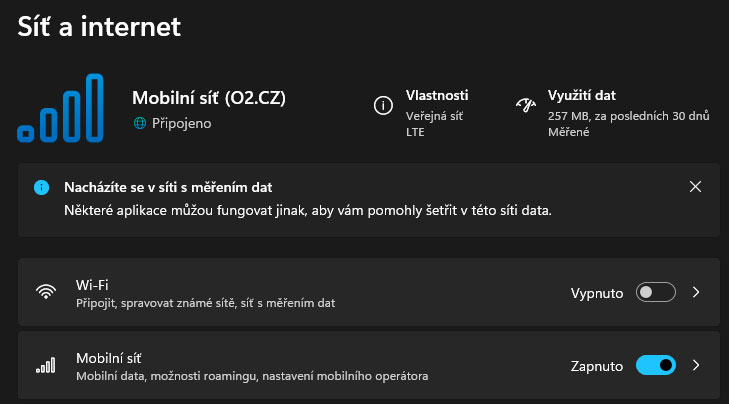Click the Připojeno status text

(x=181, y=123)
